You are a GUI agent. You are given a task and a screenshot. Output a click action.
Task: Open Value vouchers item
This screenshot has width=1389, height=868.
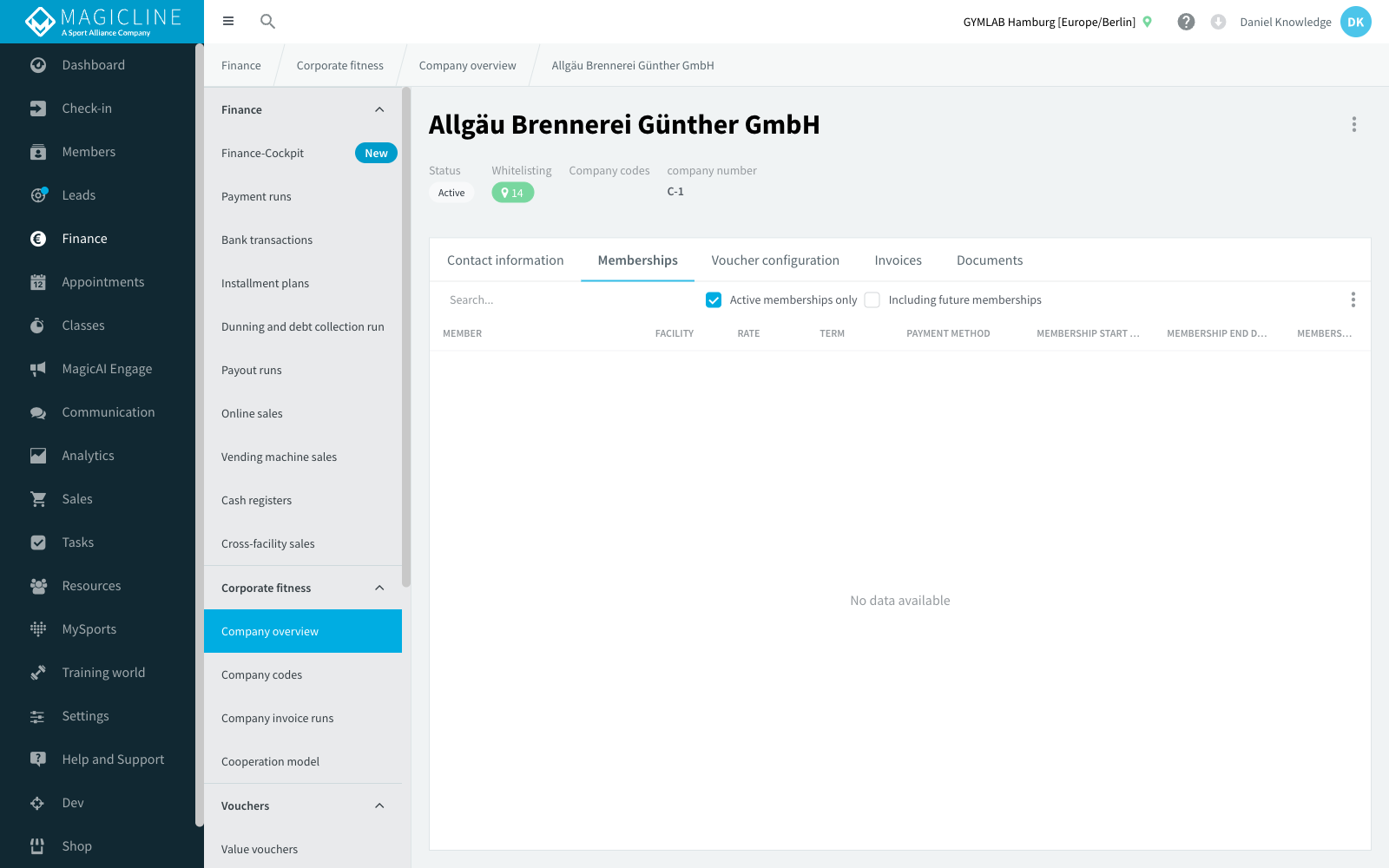pos(303,849)
